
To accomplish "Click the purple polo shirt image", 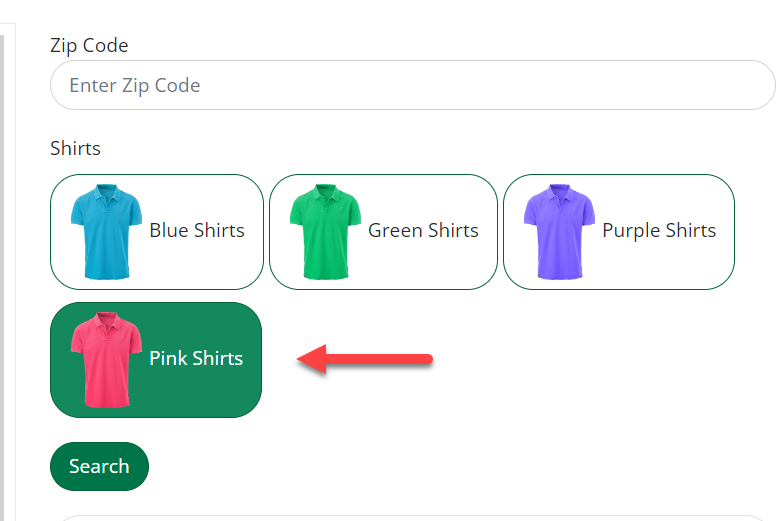I will click(x=559, y=231).
